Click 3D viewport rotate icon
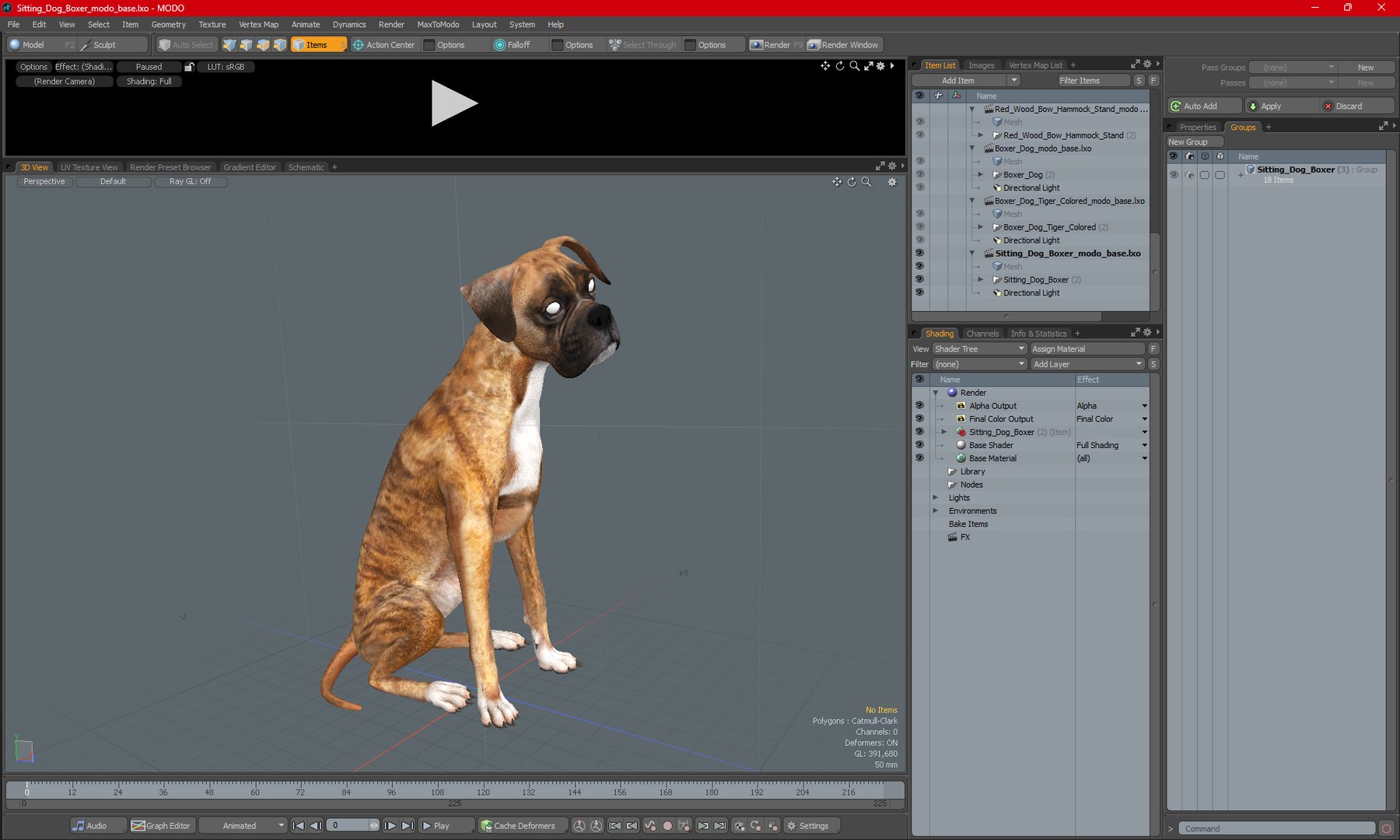The image size is (1400, 840). tap(852, 182)
